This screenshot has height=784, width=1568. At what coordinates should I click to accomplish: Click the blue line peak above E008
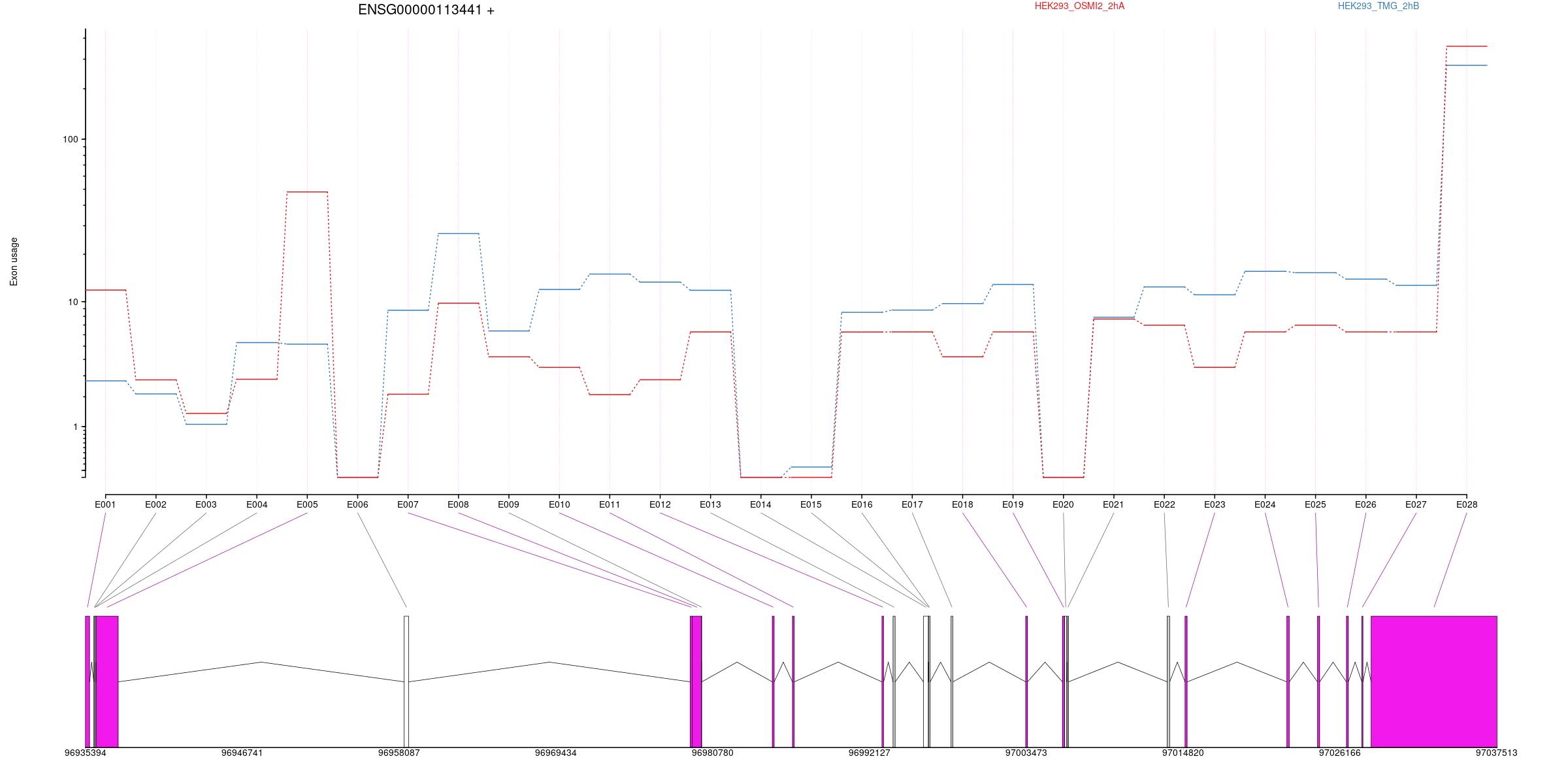[459, 233]
